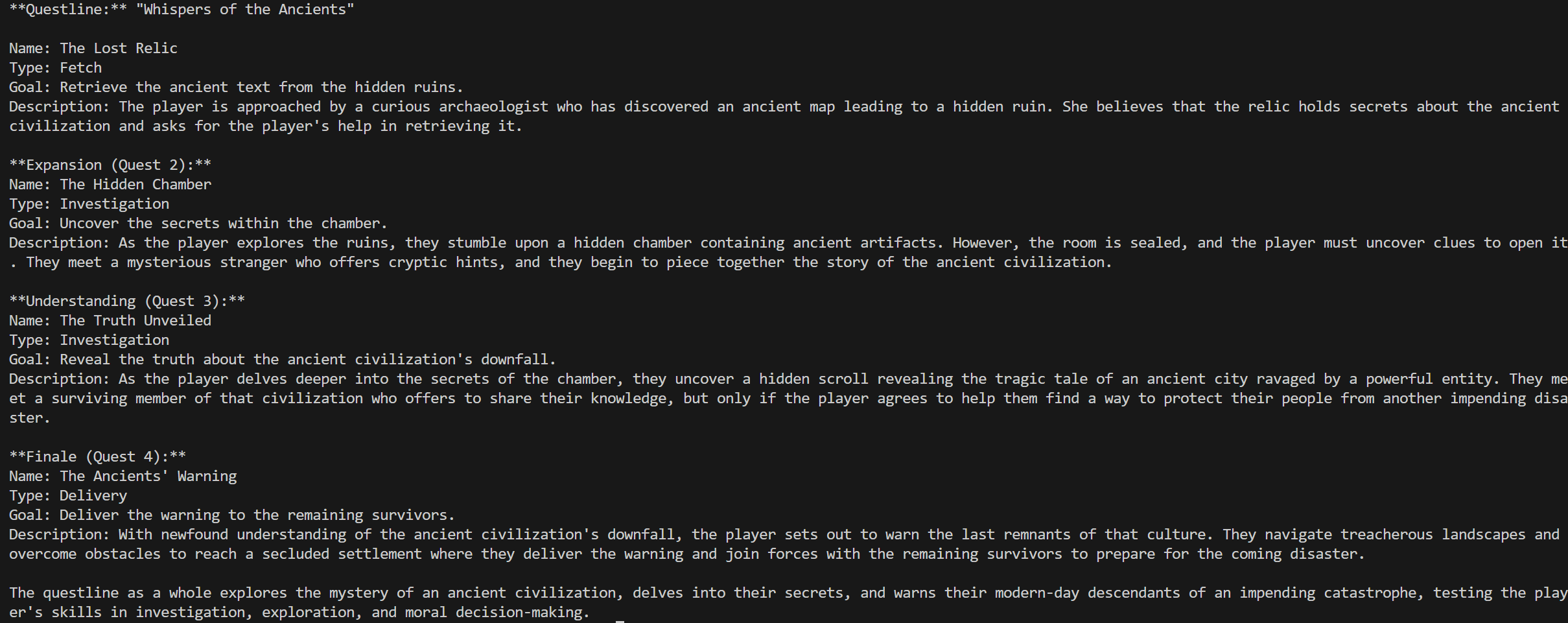Click the "**Understanding (Quest 3):**" heading
Screen dimensions: 1568x623
pyautogui.click(x=127, y=301)
